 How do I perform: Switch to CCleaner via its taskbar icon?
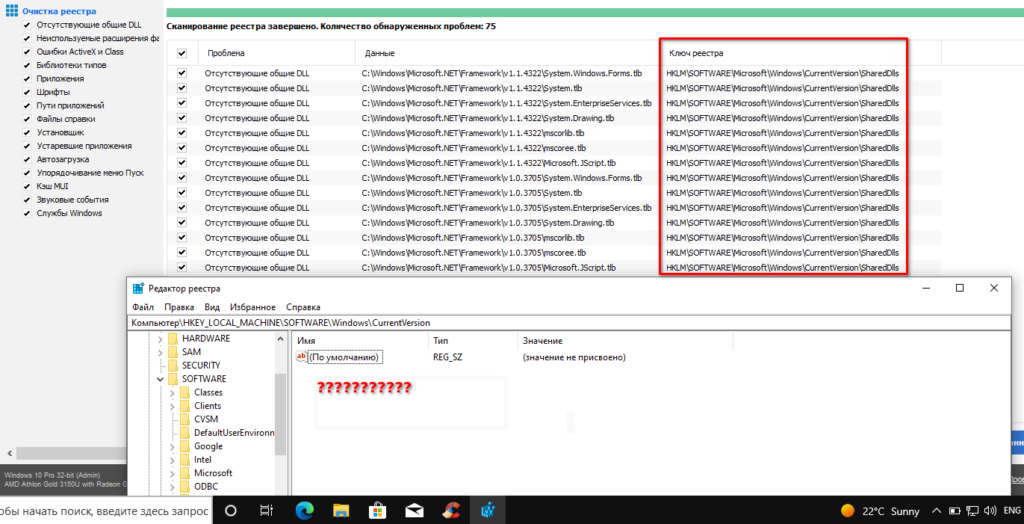(x=451, y=510)
